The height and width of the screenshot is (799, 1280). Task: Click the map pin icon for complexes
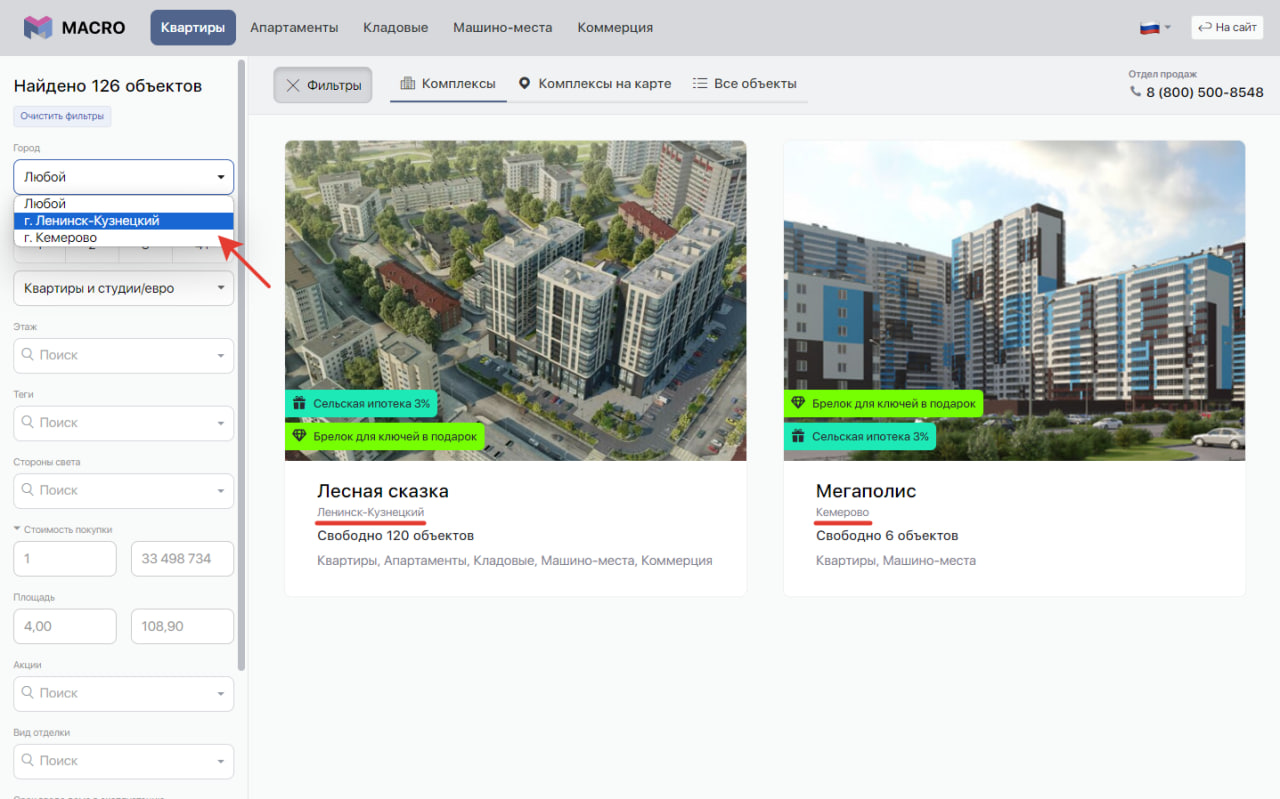(x=524, y=84)
